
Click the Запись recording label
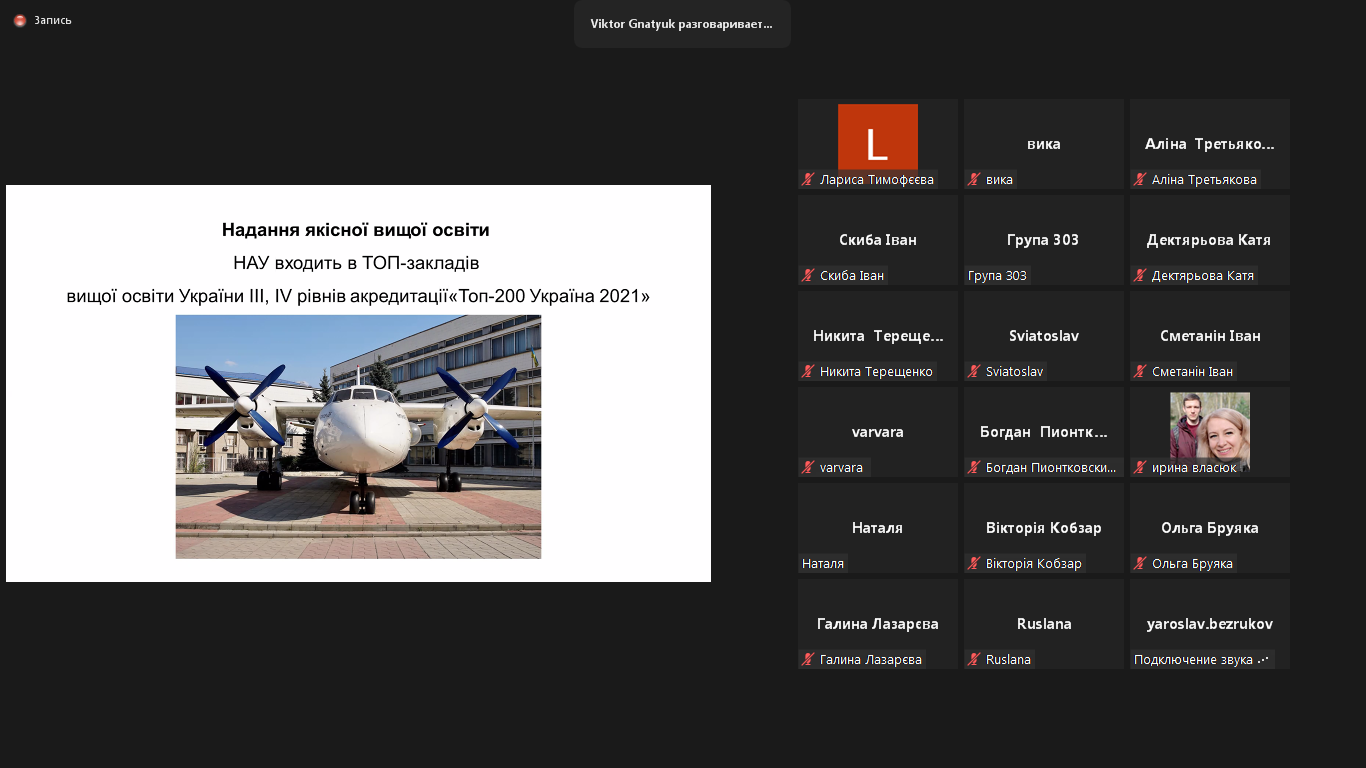53,20
